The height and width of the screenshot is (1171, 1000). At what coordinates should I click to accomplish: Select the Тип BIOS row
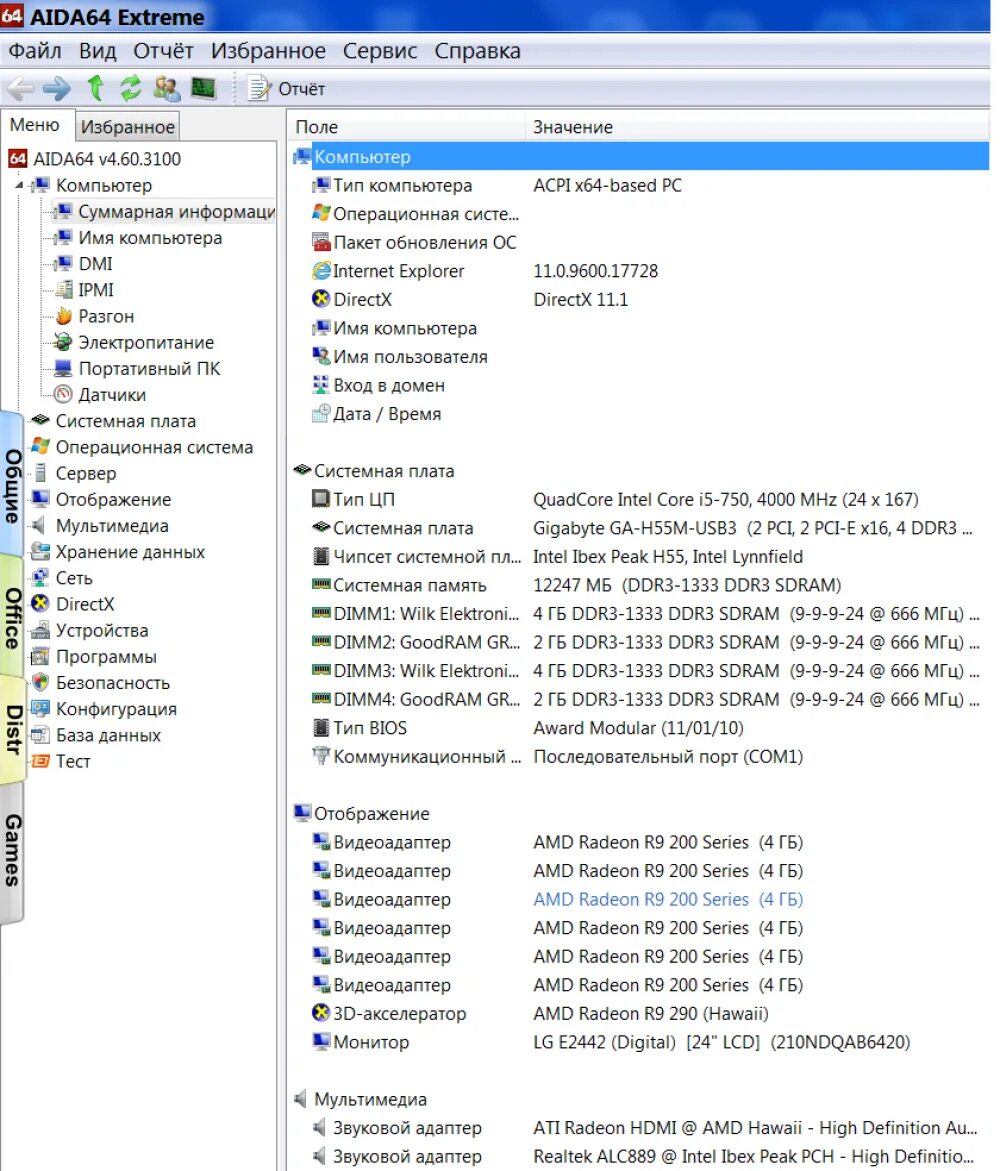[x=640, y=728]
